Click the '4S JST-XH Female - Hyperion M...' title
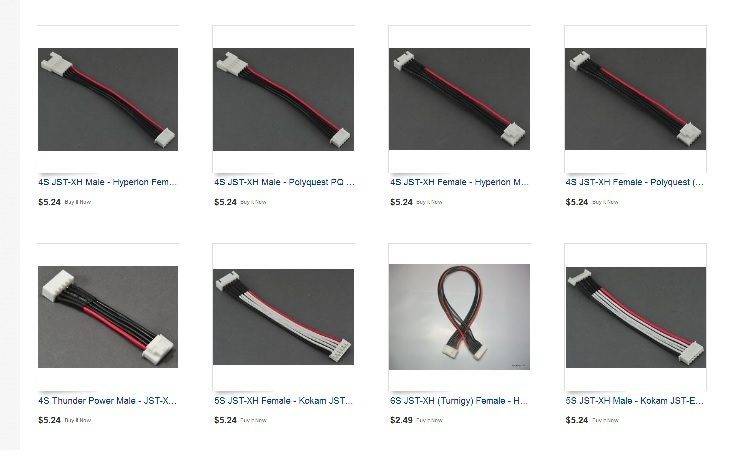Screen dimensions: 740x458 tap(459, 182)
